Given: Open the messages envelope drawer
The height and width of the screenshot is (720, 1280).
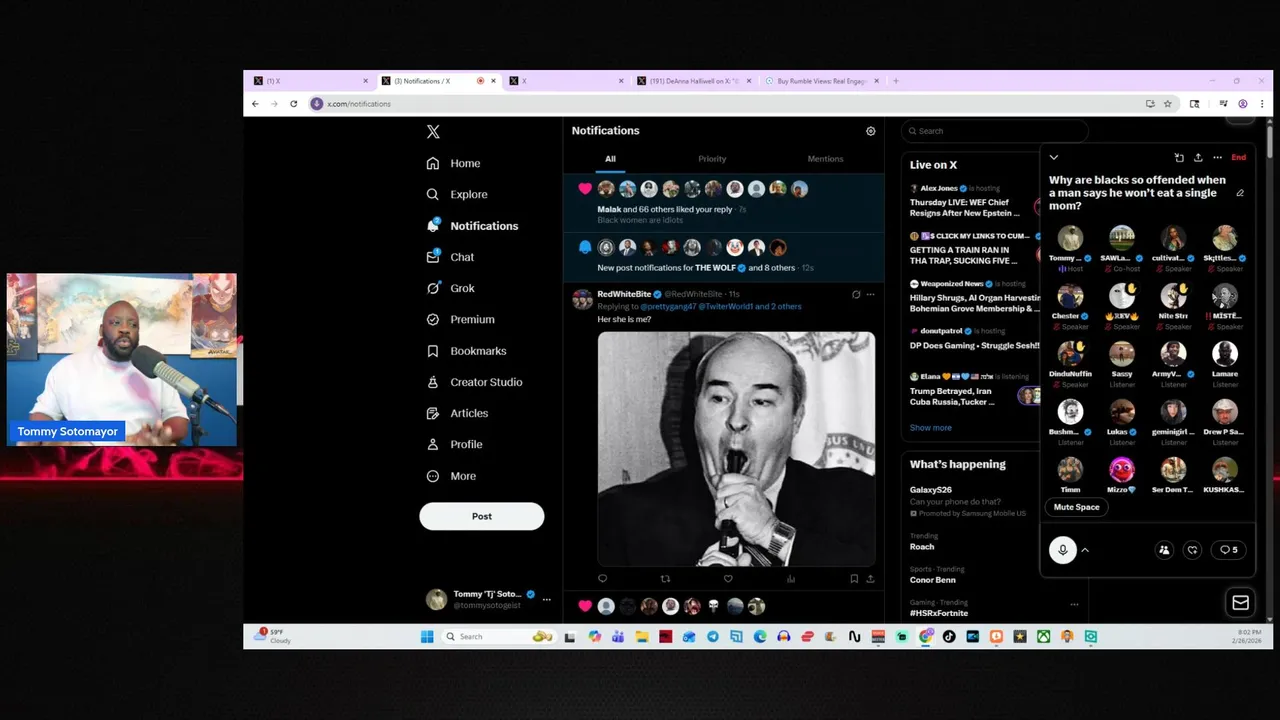Looking at the screenshot, I should tap(1240, 602).
